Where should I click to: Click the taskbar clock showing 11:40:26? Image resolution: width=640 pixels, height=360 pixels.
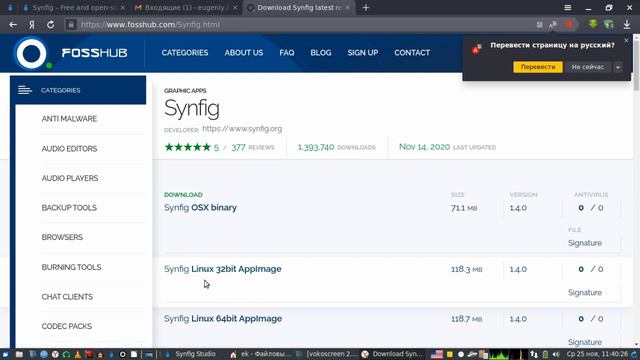point(597,354)
